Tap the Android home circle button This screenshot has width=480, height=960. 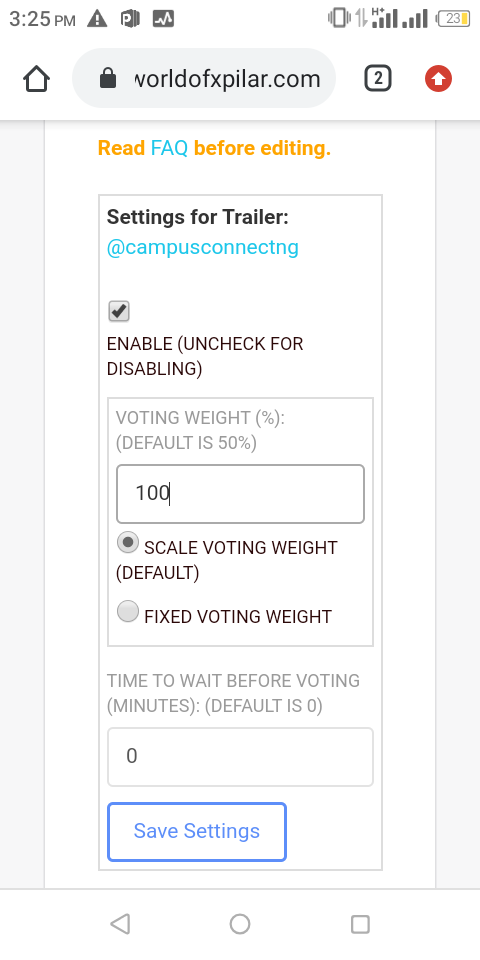click(240, 924)
